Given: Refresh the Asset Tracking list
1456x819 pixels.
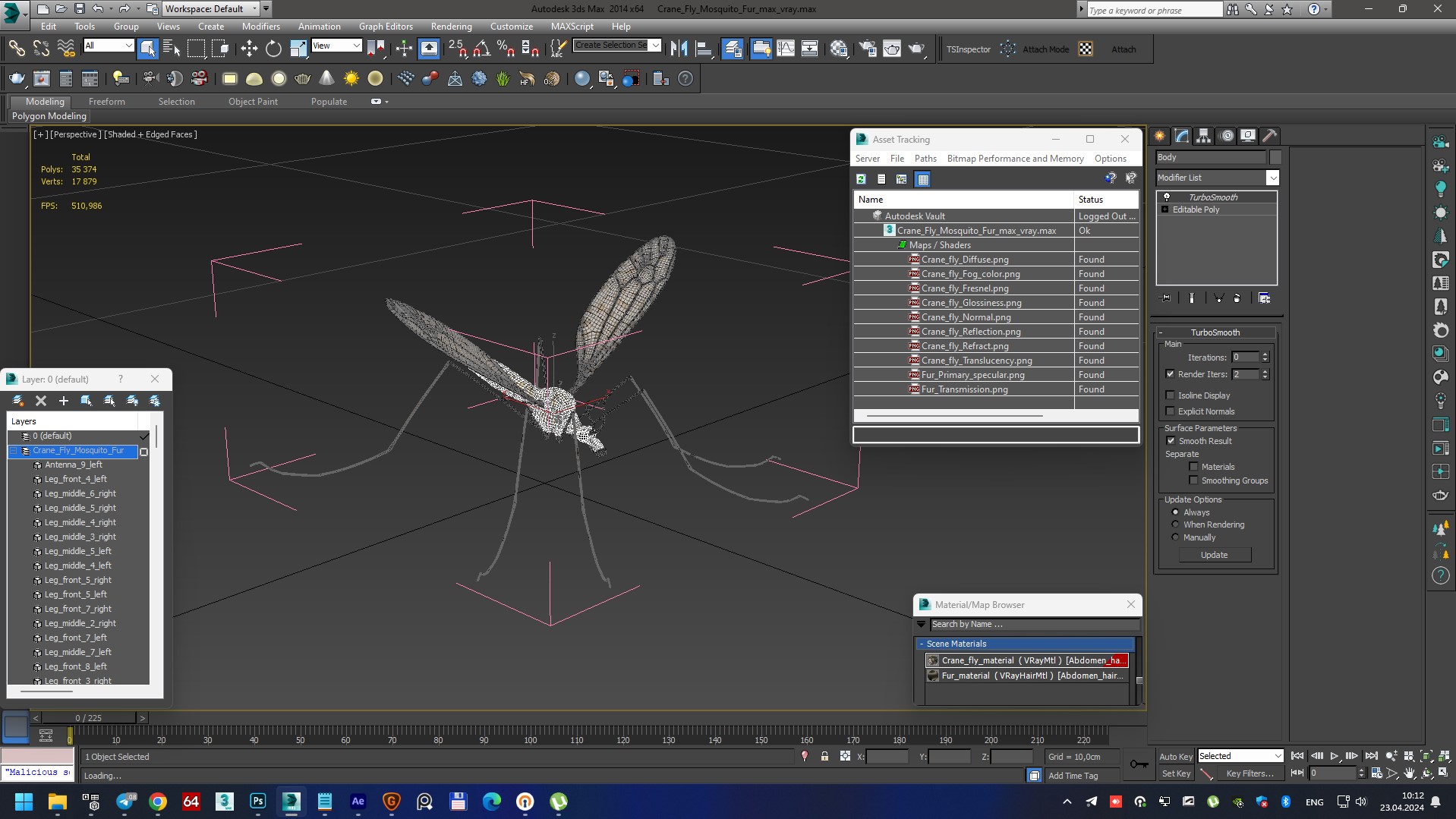Looking at the screenshot, I should (861, 179).
